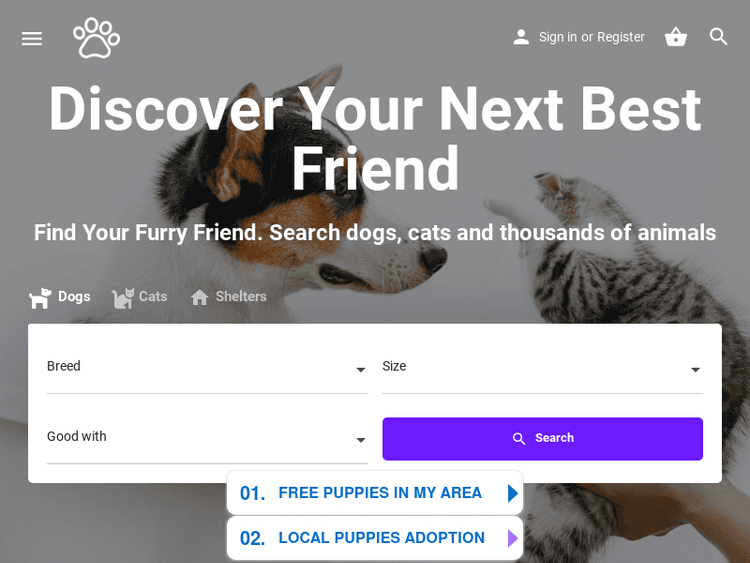Viewport: 750px width, 563px height.
Task: Click the paw print logo
Action: point(96,38)
